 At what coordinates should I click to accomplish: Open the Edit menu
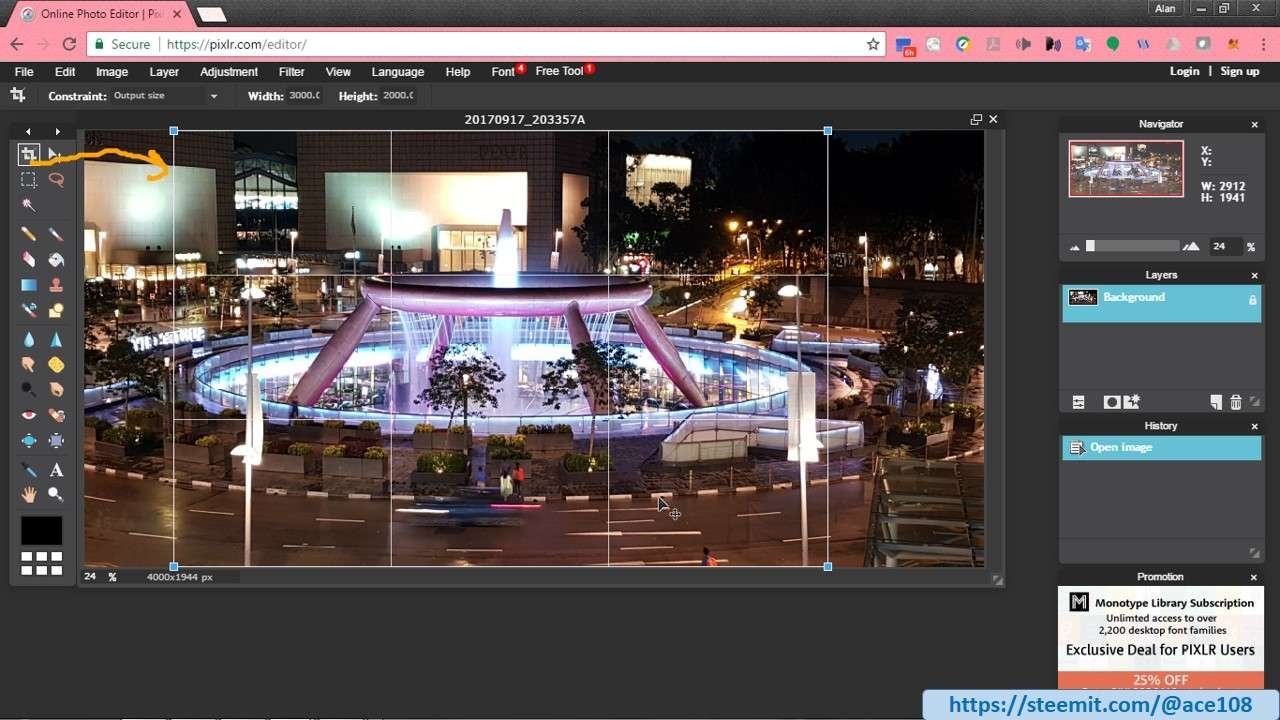[65, 72]
